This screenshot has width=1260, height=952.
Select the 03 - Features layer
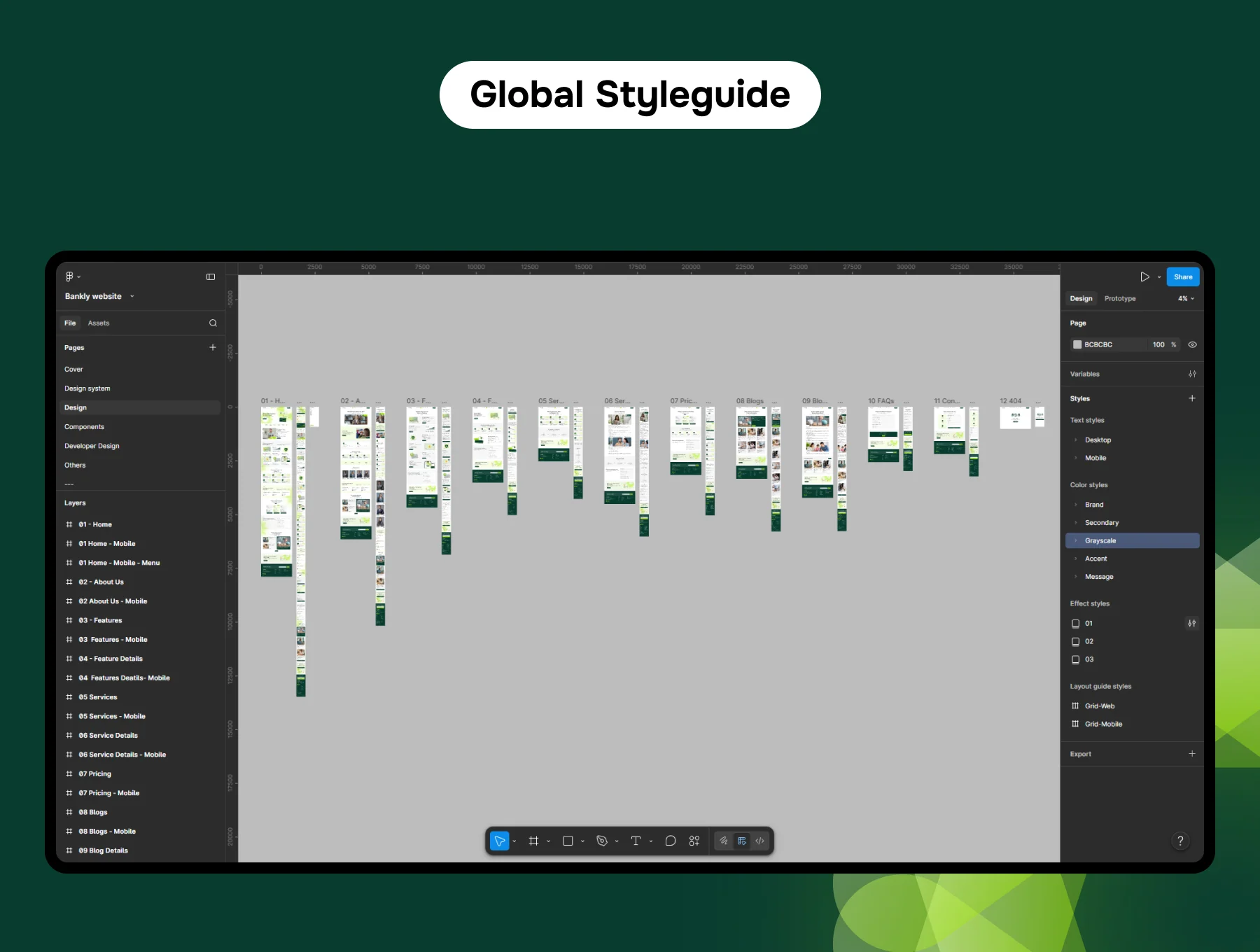pyautogui.click(x=100, y=620)
